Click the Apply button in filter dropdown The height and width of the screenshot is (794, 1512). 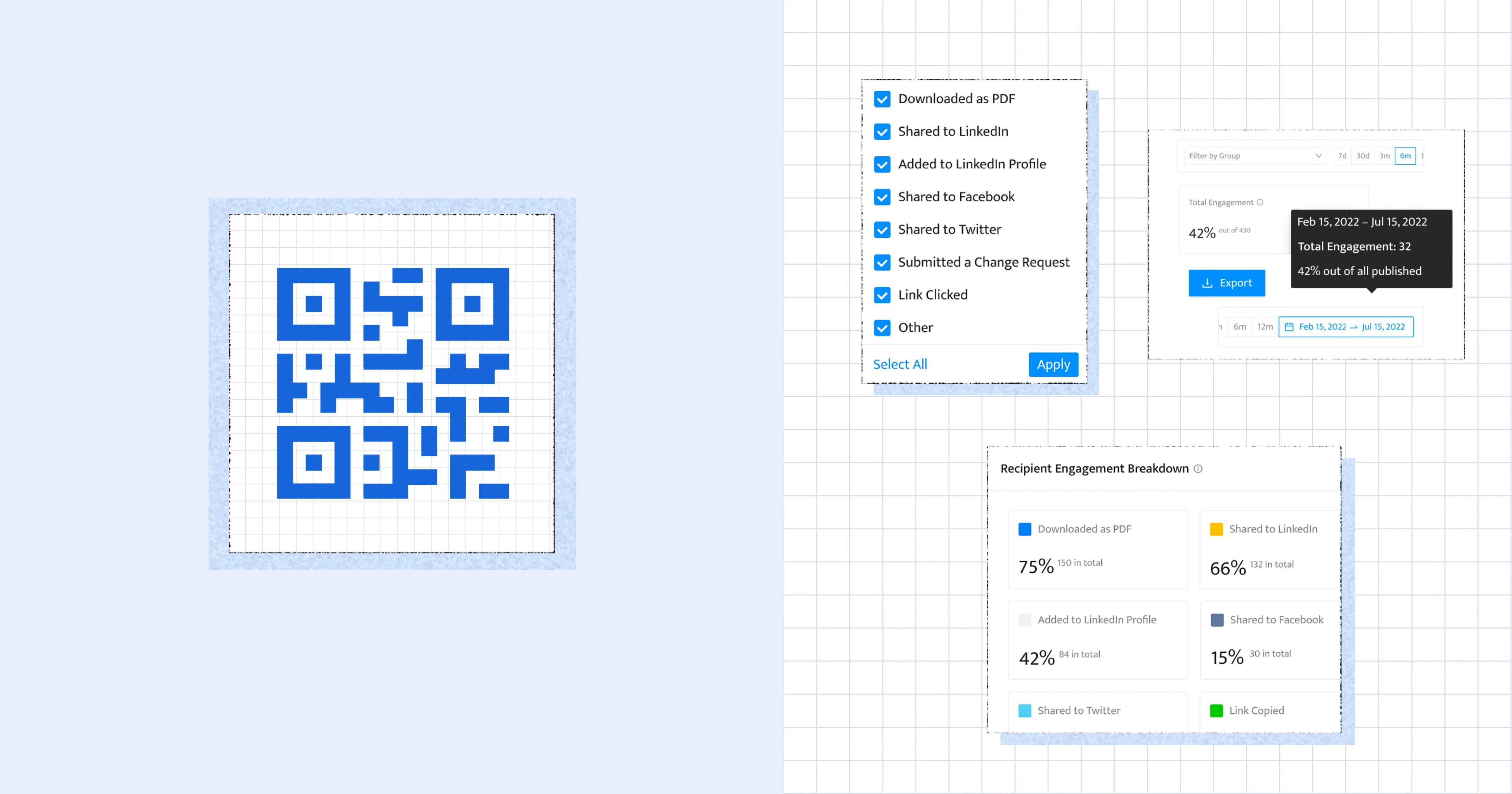(x=1053, y=364)
